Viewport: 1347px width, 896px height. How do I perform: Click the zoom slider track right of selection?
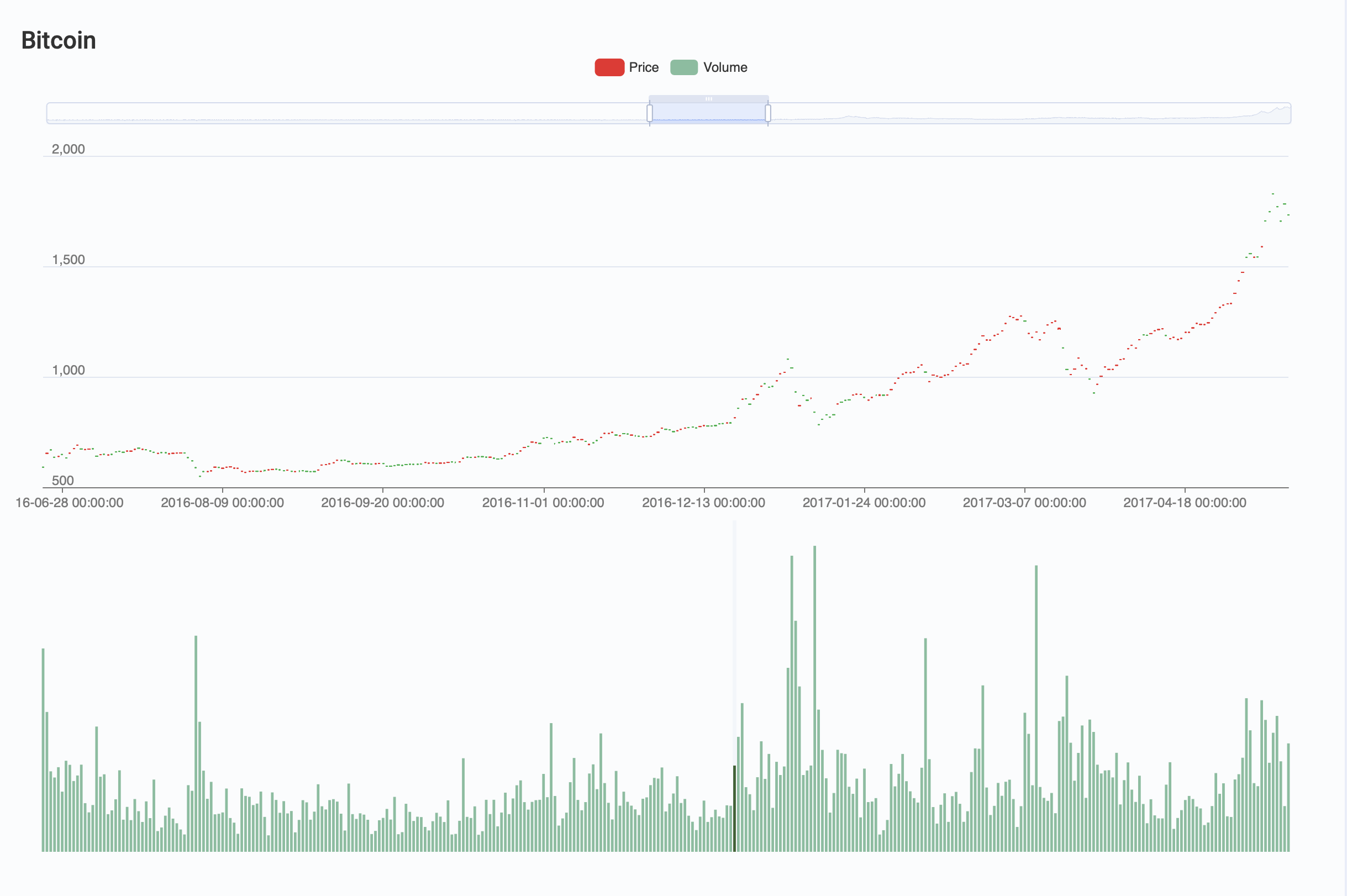coord(1029,113)
